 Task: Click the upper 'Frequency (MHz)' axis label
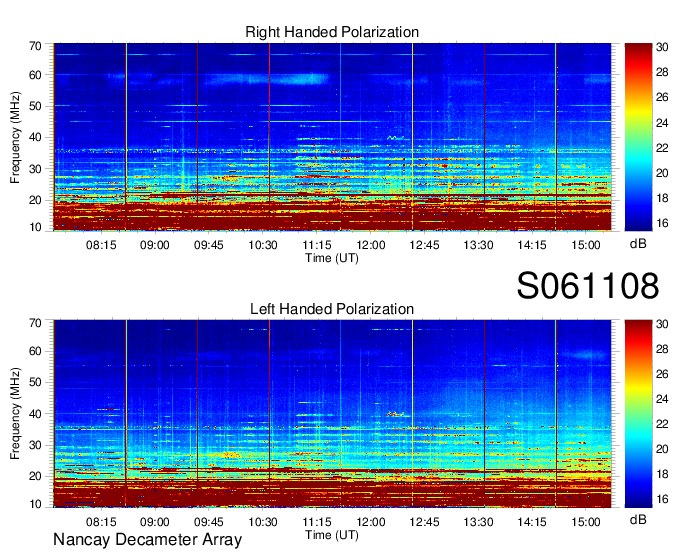coord(15,137)
